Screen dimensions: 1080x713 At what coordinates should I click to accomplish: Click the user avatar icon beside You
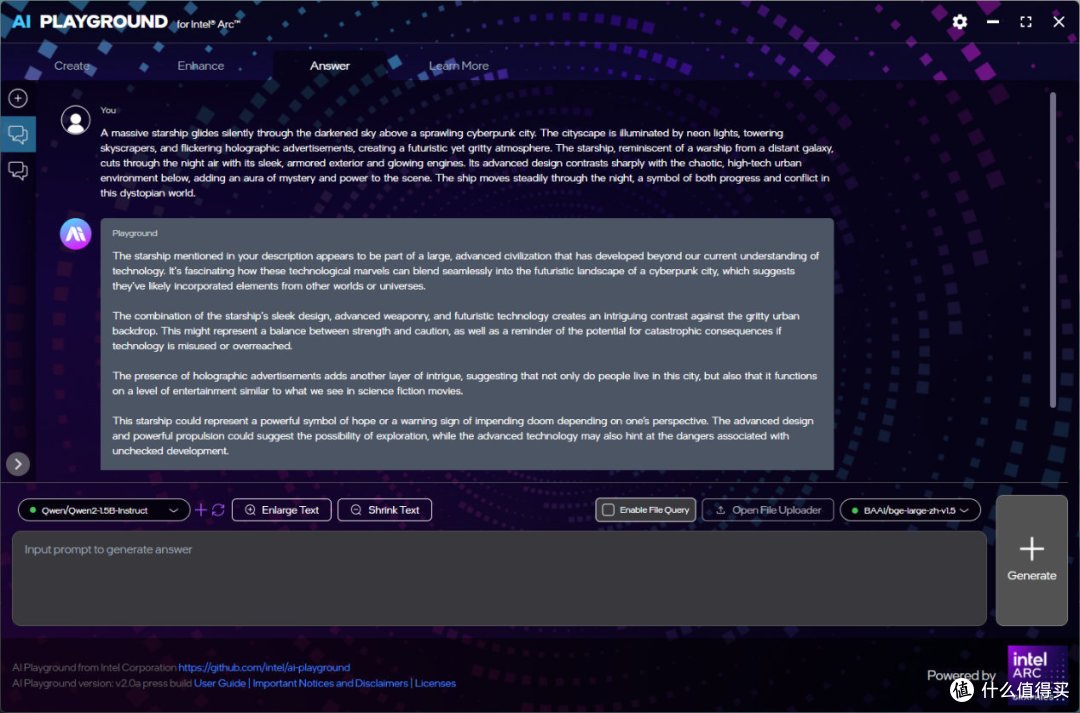pos(76,121)
